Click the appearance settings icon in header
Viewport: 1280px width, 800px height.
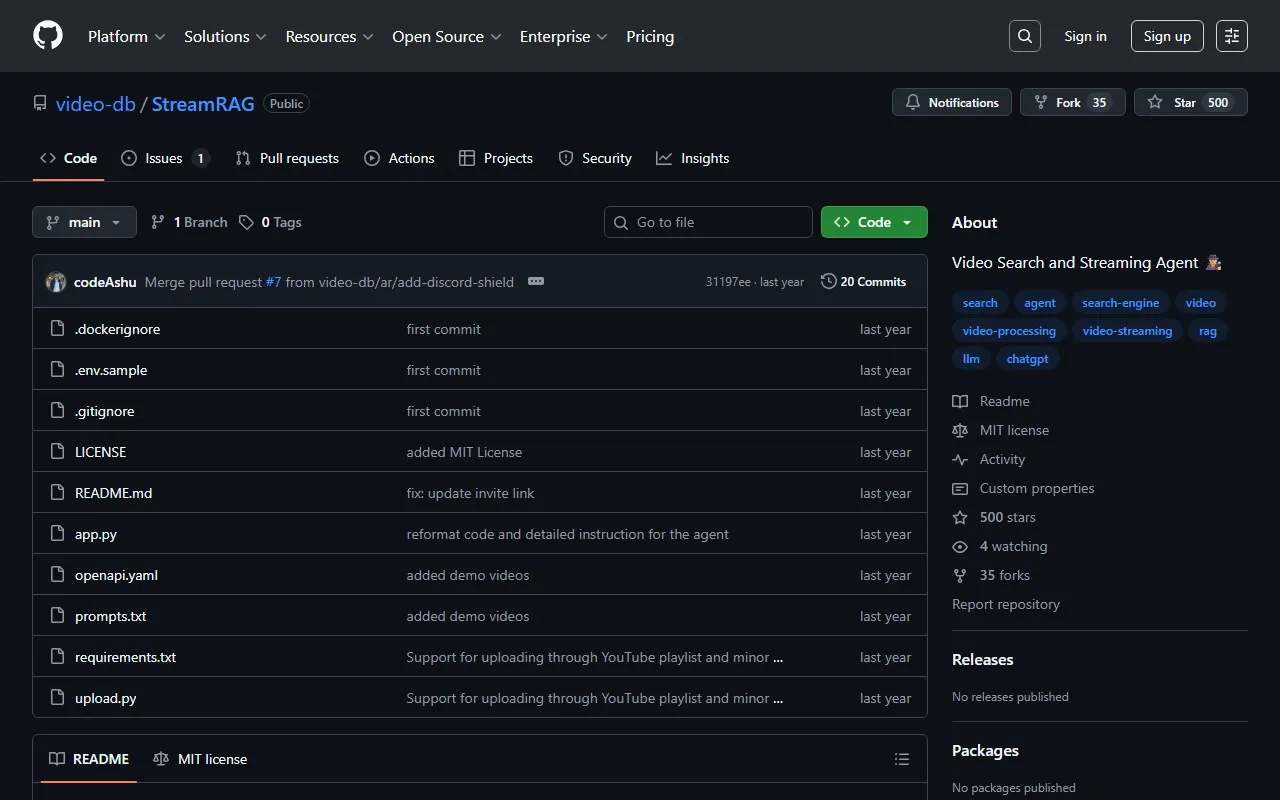tap(1232, 36)
